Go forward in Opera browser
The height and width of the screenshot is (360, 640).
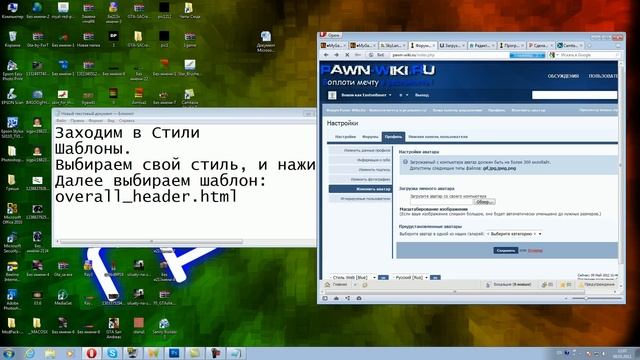click(337, 55)
